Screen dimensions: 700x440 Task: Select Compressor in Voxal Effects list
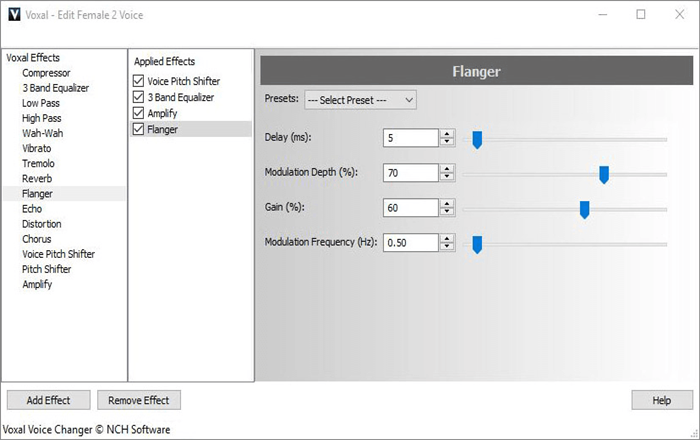[x=46, y=73]
